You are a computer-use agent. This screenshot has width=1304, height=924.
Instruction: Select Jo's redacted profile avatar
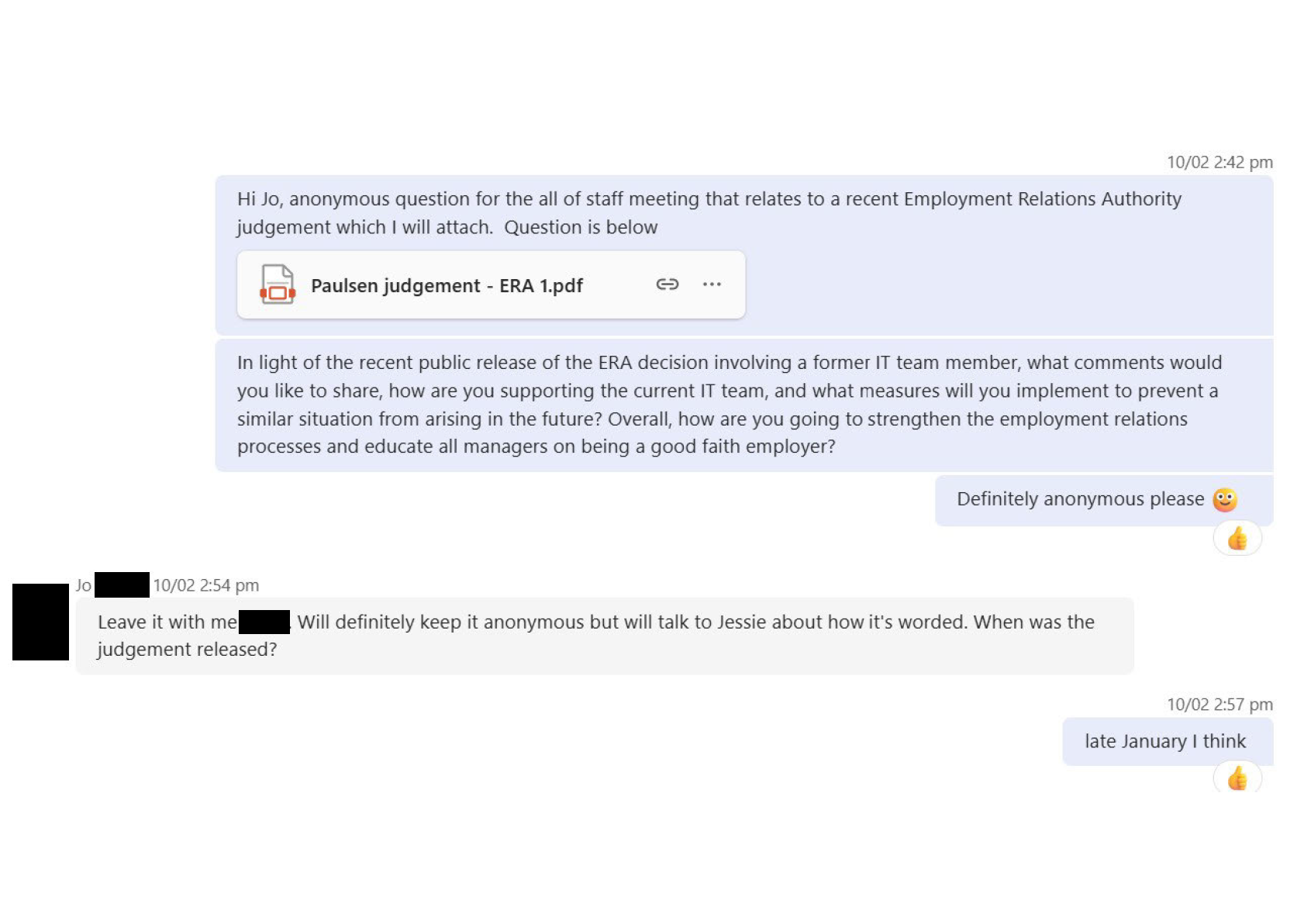40,622
